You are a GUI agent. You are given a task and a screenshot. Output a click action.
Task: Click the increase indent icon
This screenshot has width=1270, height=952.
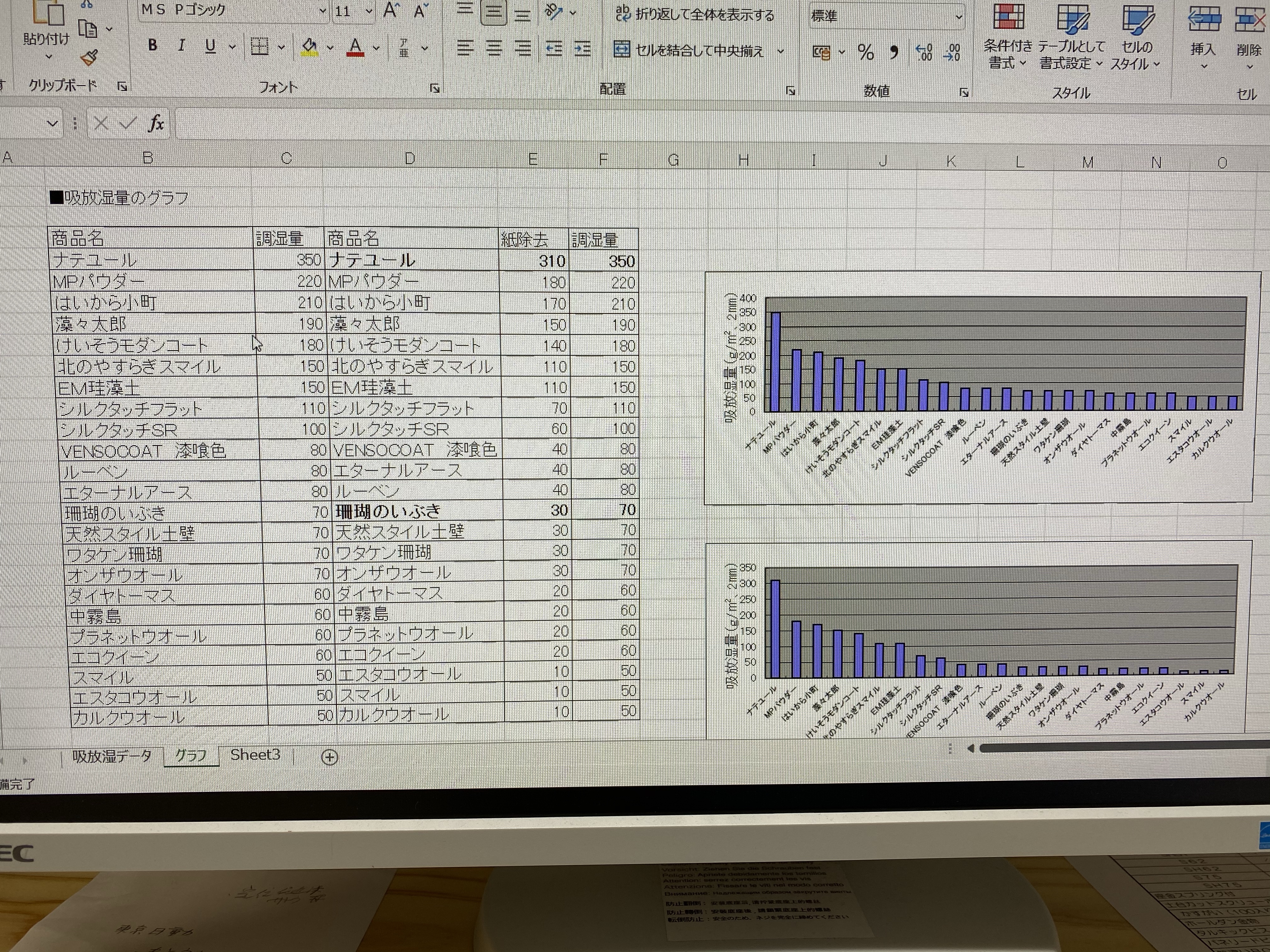(582, 49)
